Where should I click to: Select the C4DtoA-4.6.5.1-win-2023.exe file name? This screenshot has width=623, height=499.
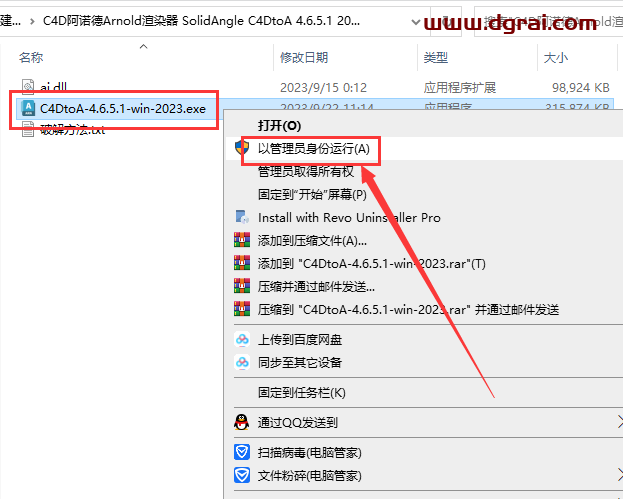pyautogui.click(x=123, y=108)
